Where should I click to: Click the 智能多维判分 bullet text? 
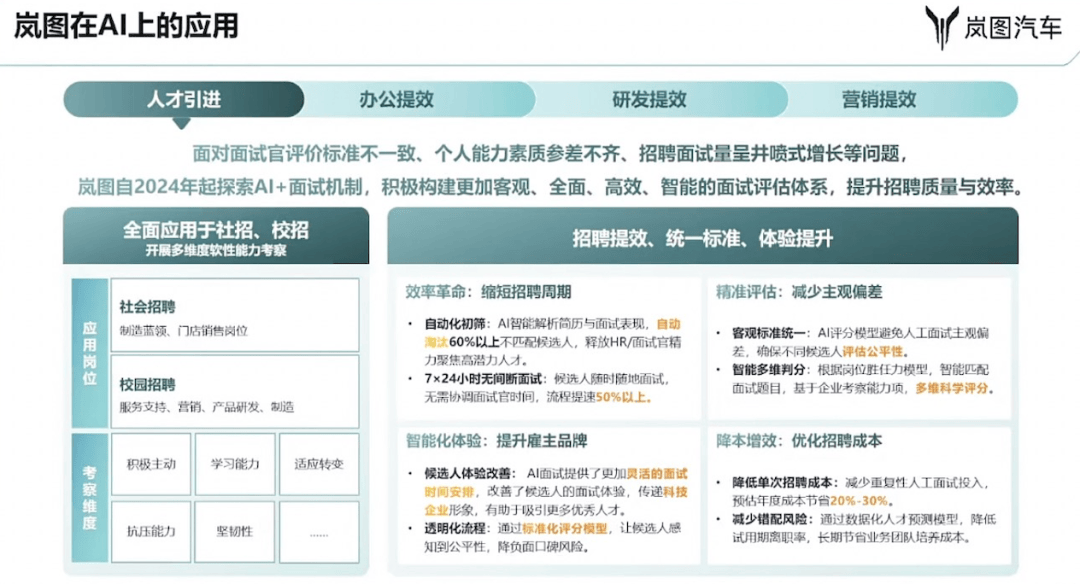768,370
